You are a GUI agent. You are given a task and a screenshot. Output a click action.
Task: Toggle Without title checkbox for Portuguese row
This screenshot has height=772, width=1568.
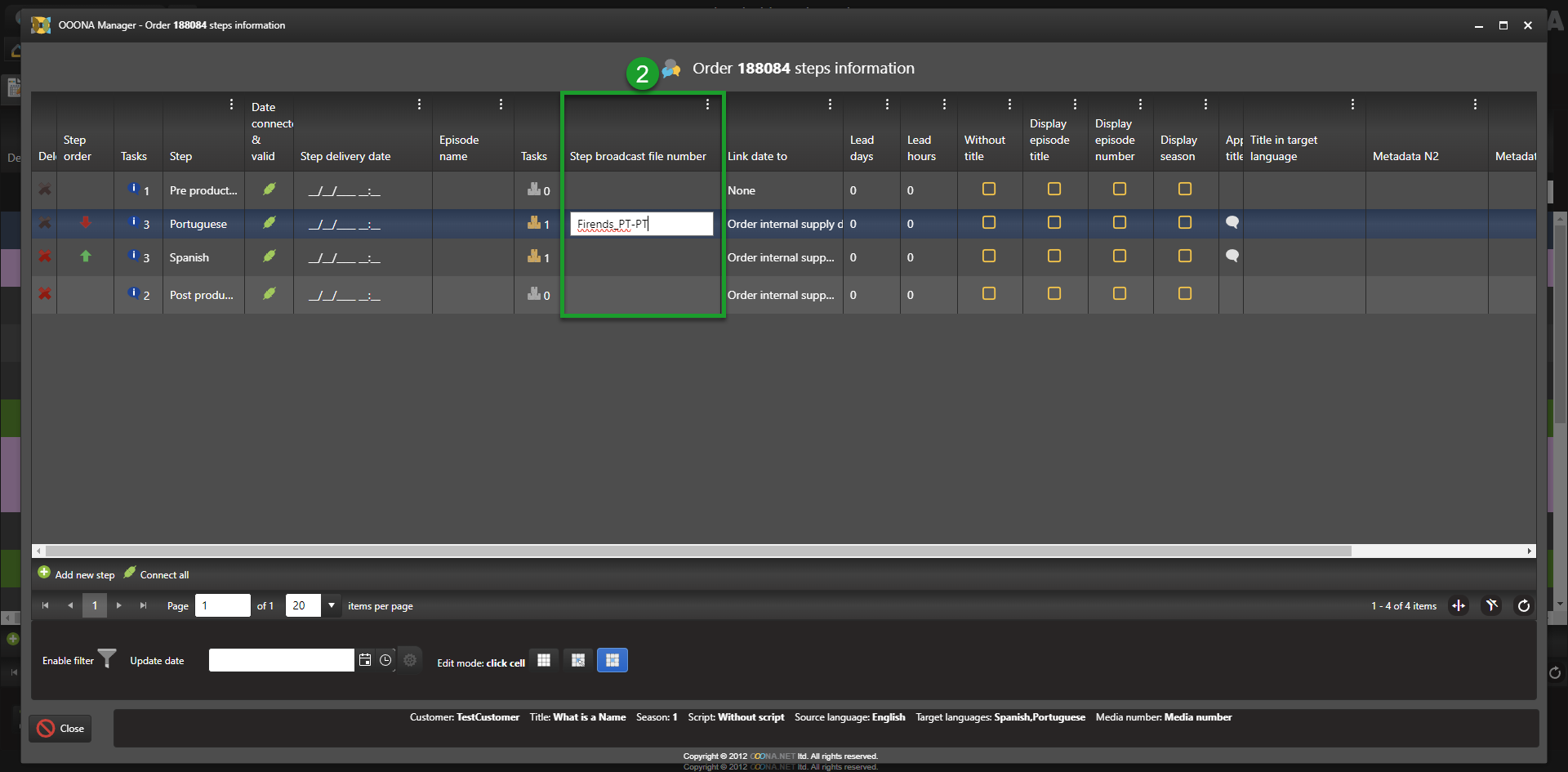989,223
